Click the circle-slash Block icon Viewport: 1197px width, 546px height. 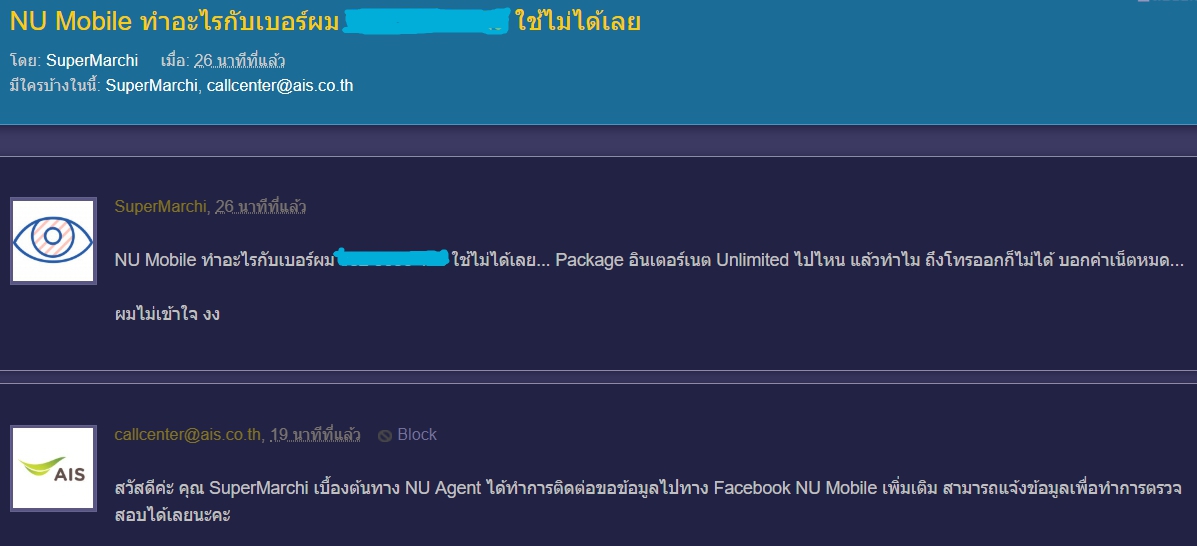[385, 435]
